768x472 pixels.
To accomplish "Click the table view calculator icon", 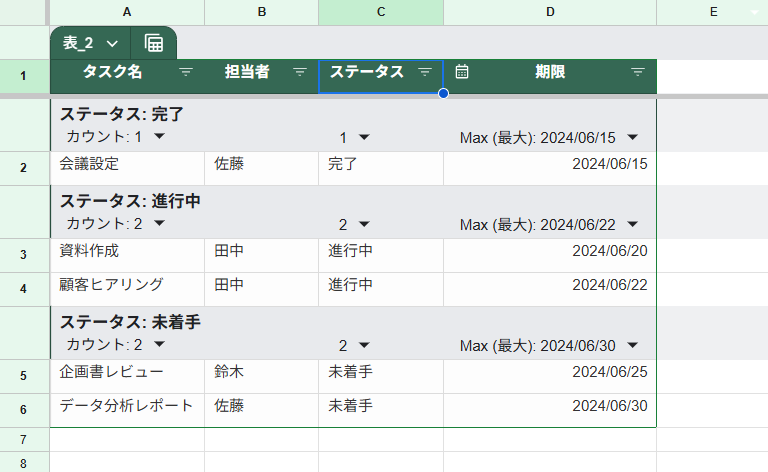I will [154, 43].
